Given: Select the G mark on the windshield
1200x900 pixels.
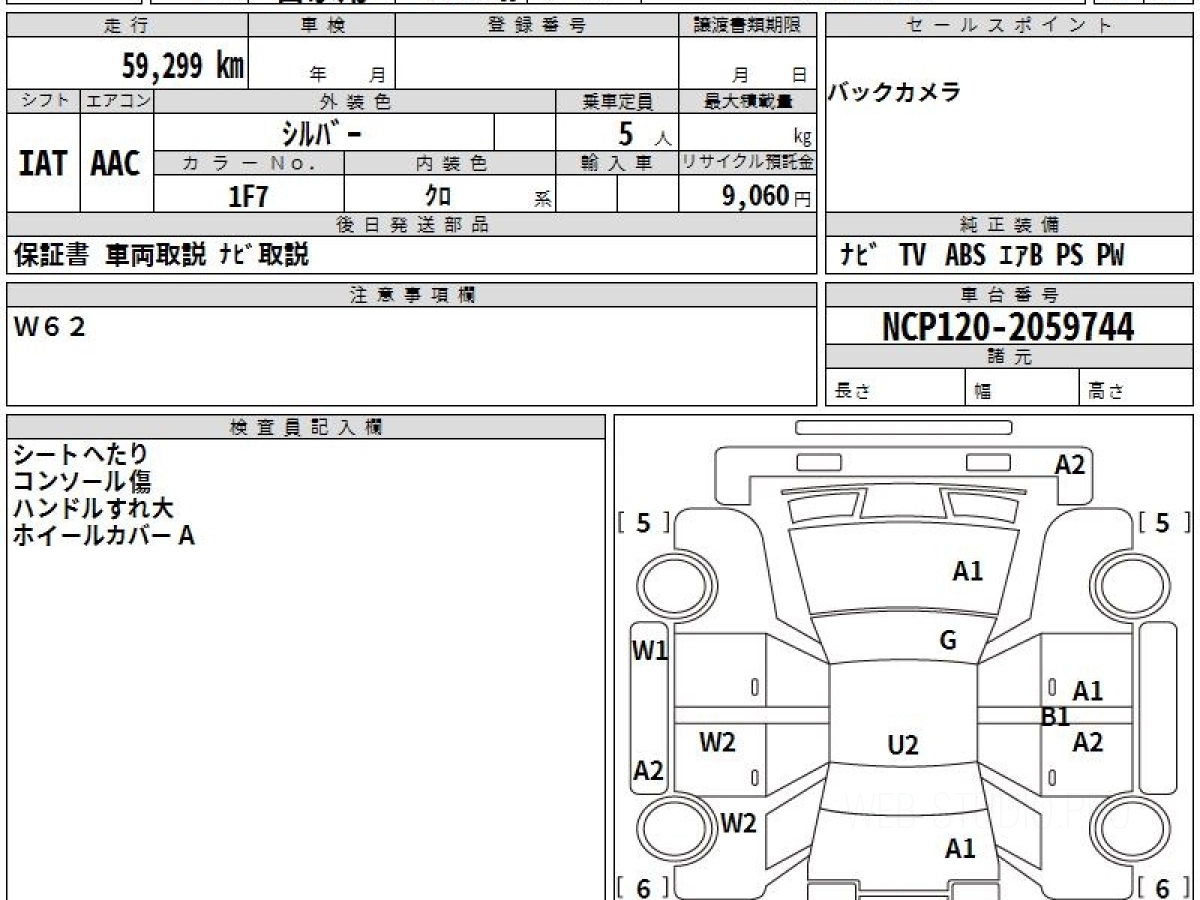Looking at the screenshot, I should click(948, 641).
